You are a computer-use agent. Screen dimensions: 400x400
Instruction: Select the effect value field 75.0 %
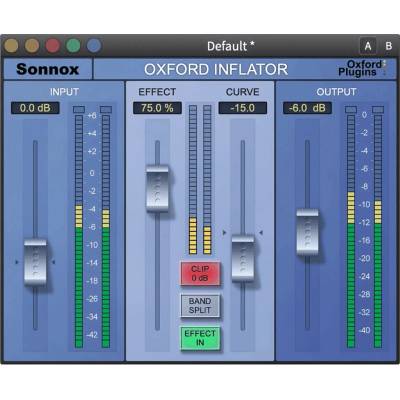[157, 108]
